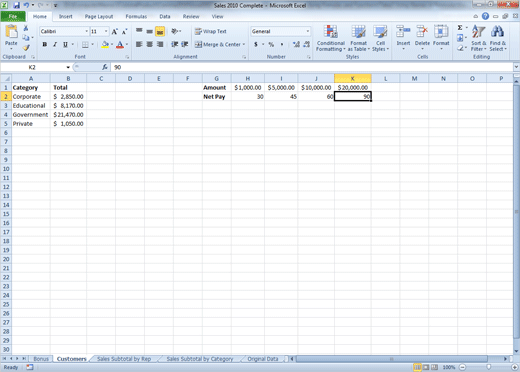The image size is (520, 372).
Task: Toggle Align Text Left
Action: click(139, 44)
